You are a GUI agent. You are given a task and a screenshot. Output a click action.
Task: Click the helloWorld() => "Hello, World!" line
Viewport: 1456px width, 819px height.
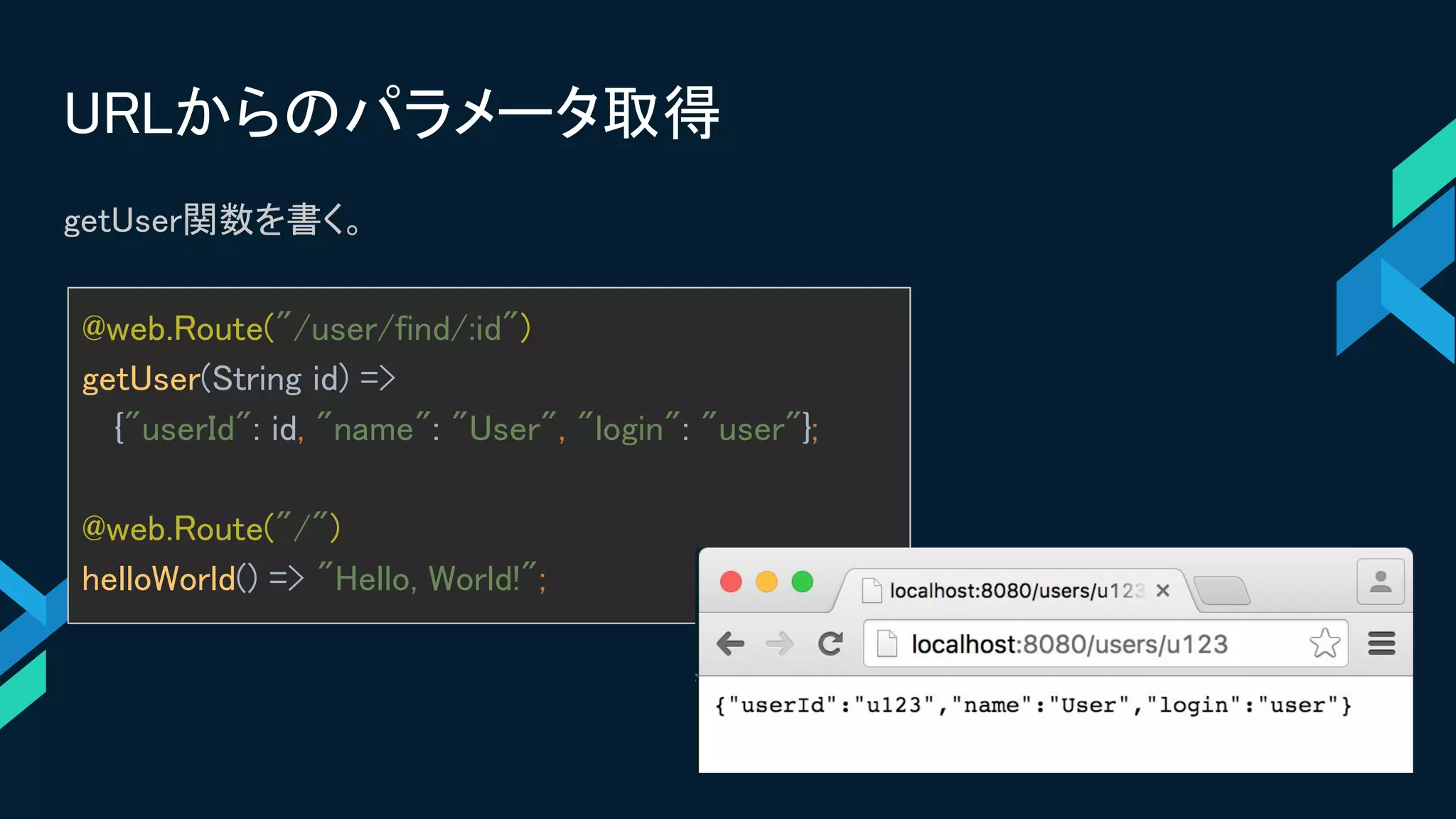[314, 579]
